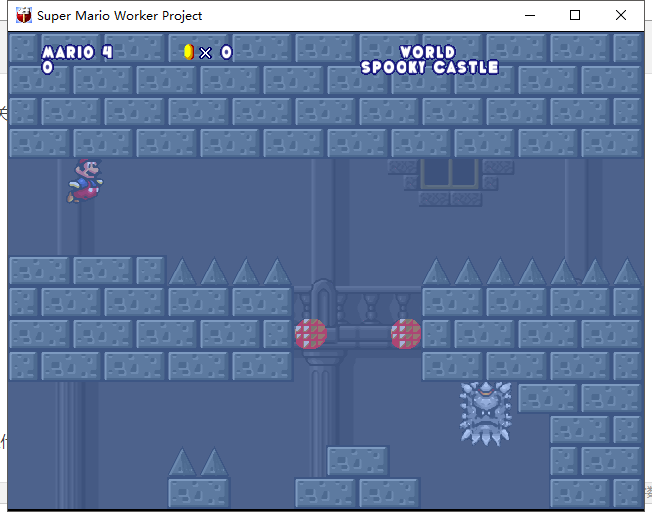Click the yellow coin icon in HUD
This screenshot has height=519, width=652.
click(189, 52)
